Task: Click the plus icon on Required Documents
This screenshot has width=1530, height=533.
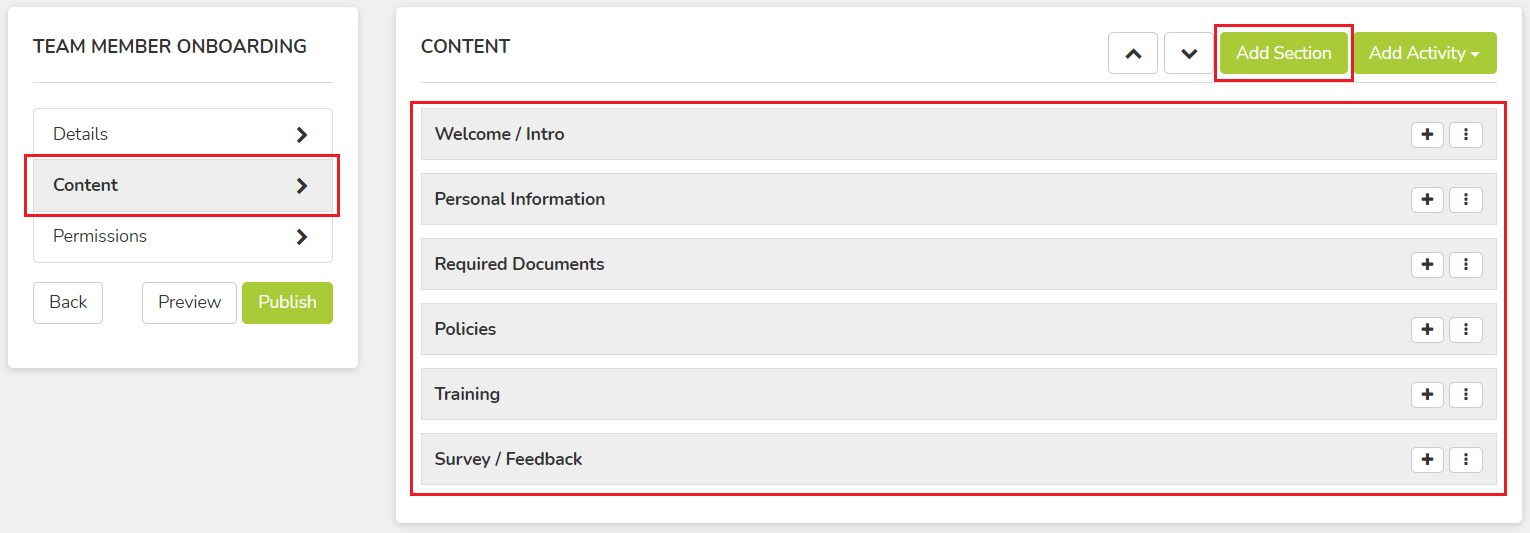Action: (x=1427, y=265)
